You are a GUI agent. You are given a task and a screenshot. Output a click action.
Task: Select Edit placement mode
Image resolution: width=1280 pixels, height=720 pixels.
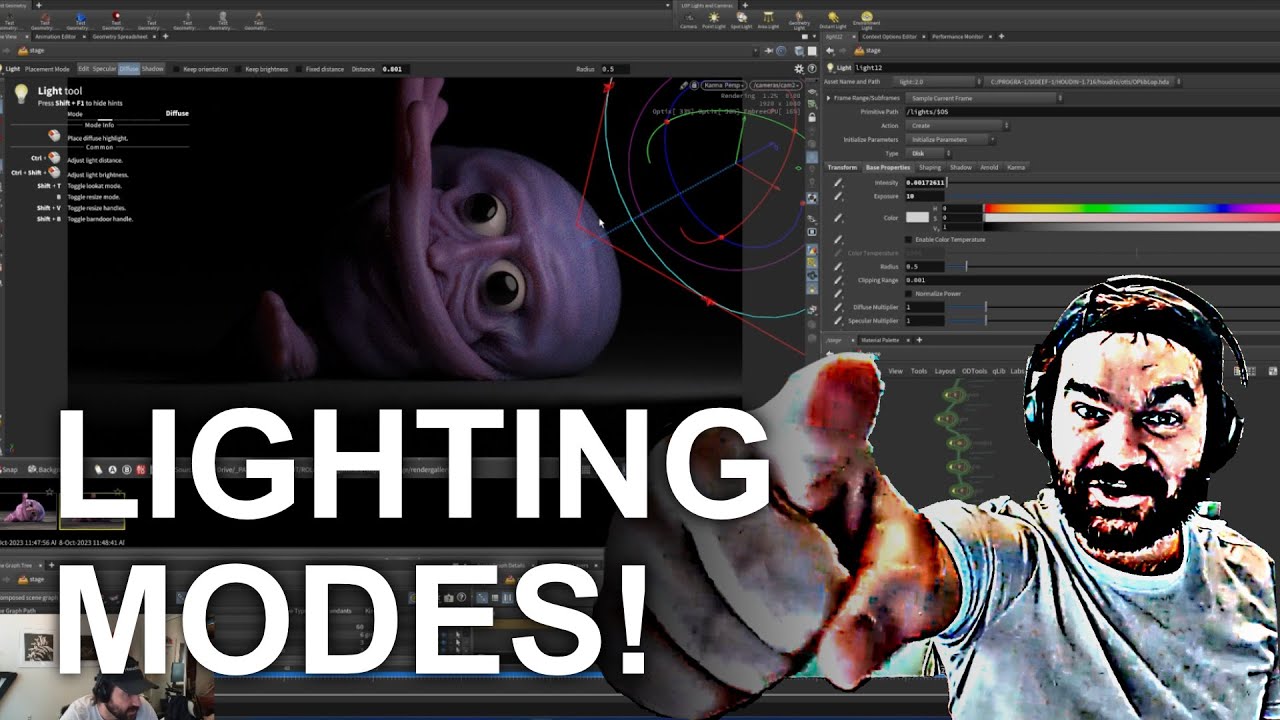pos(84,69)
